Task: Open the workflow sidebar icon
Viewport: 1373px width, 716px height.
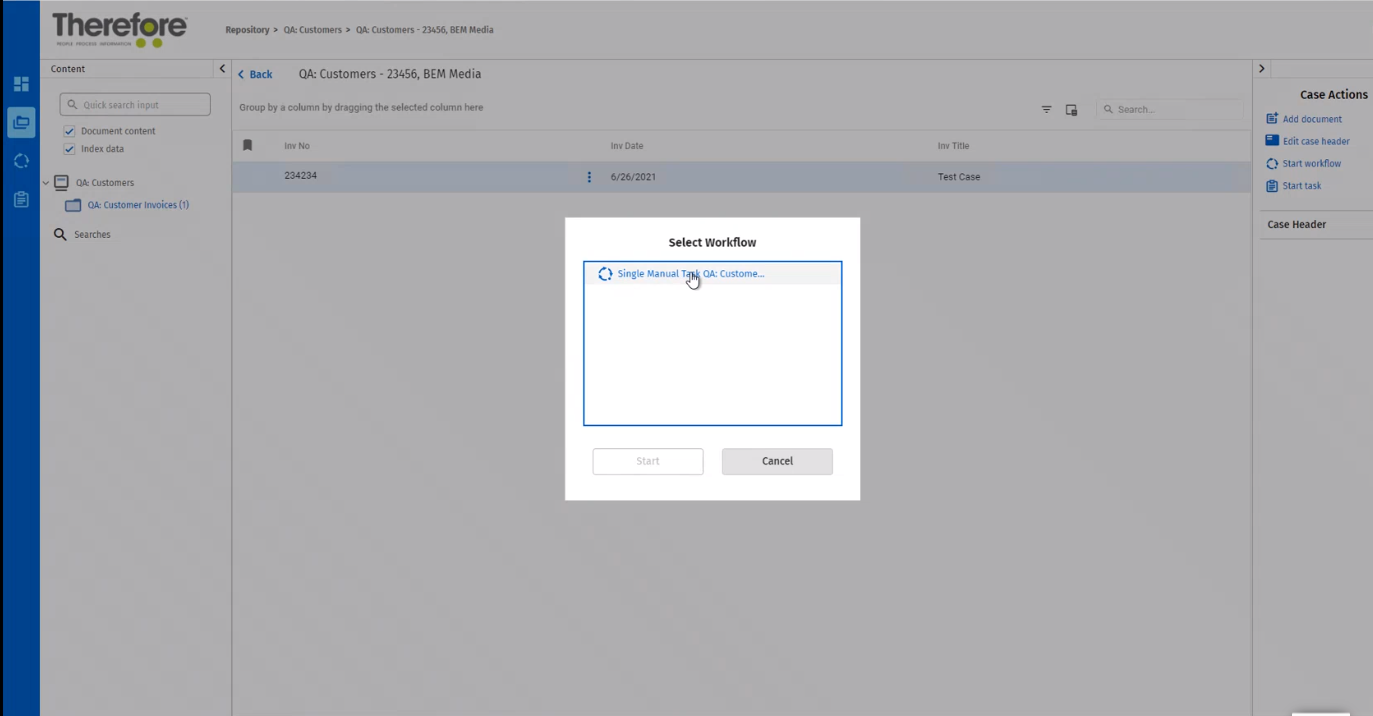Action: click(x=21, y=161)
